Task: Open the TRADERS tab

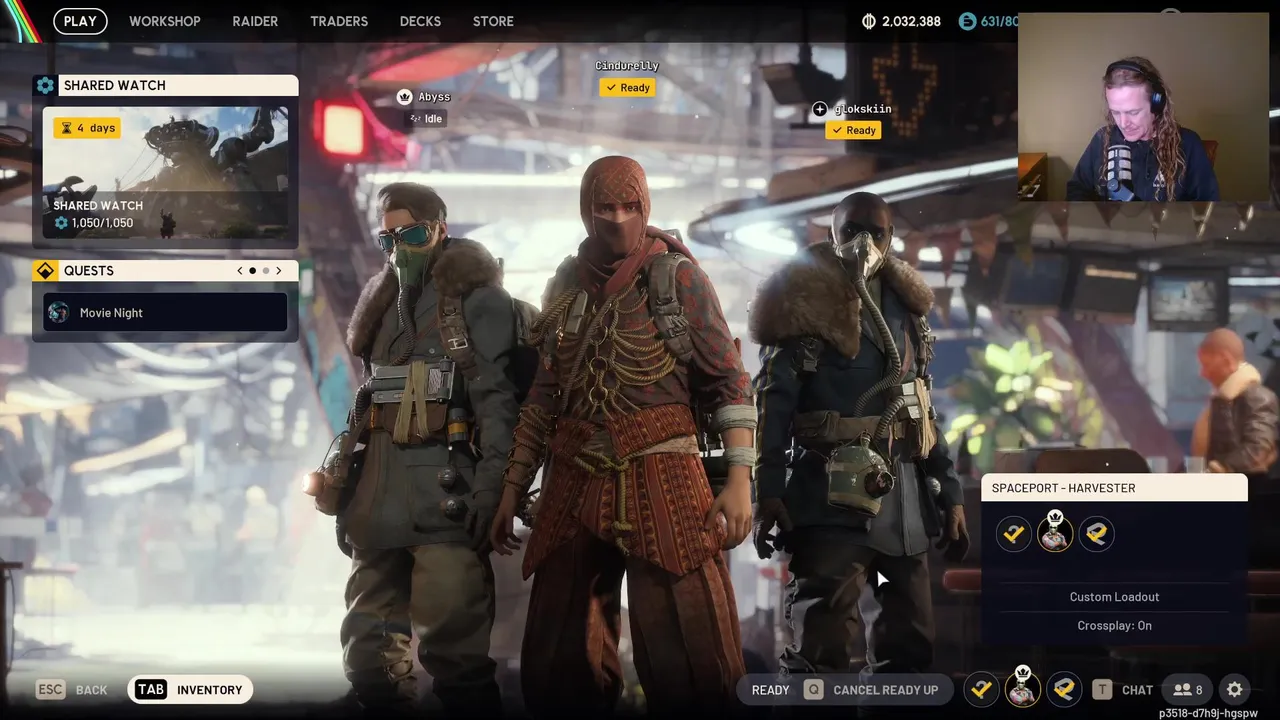Action: (339, 21)
